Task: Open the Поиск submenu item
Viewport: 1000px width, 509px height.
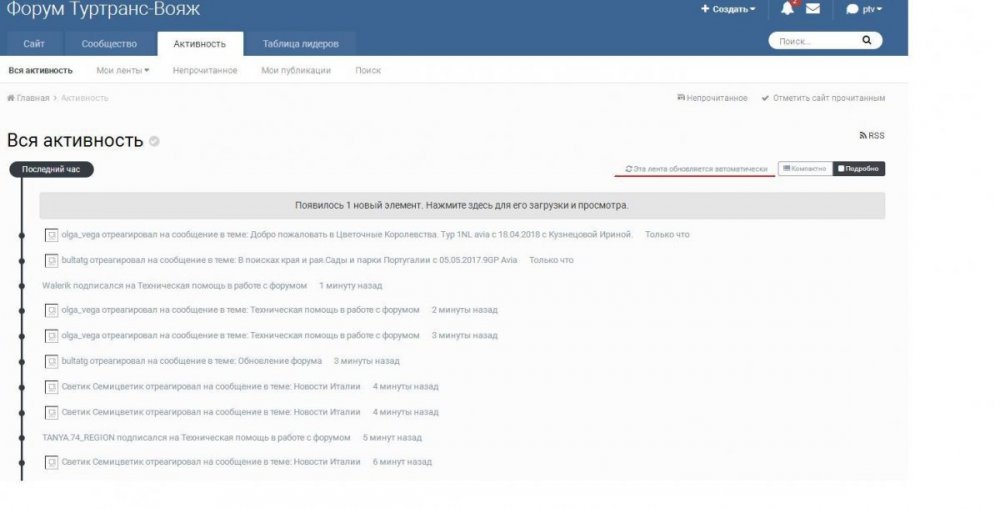Action: [368, 70]
